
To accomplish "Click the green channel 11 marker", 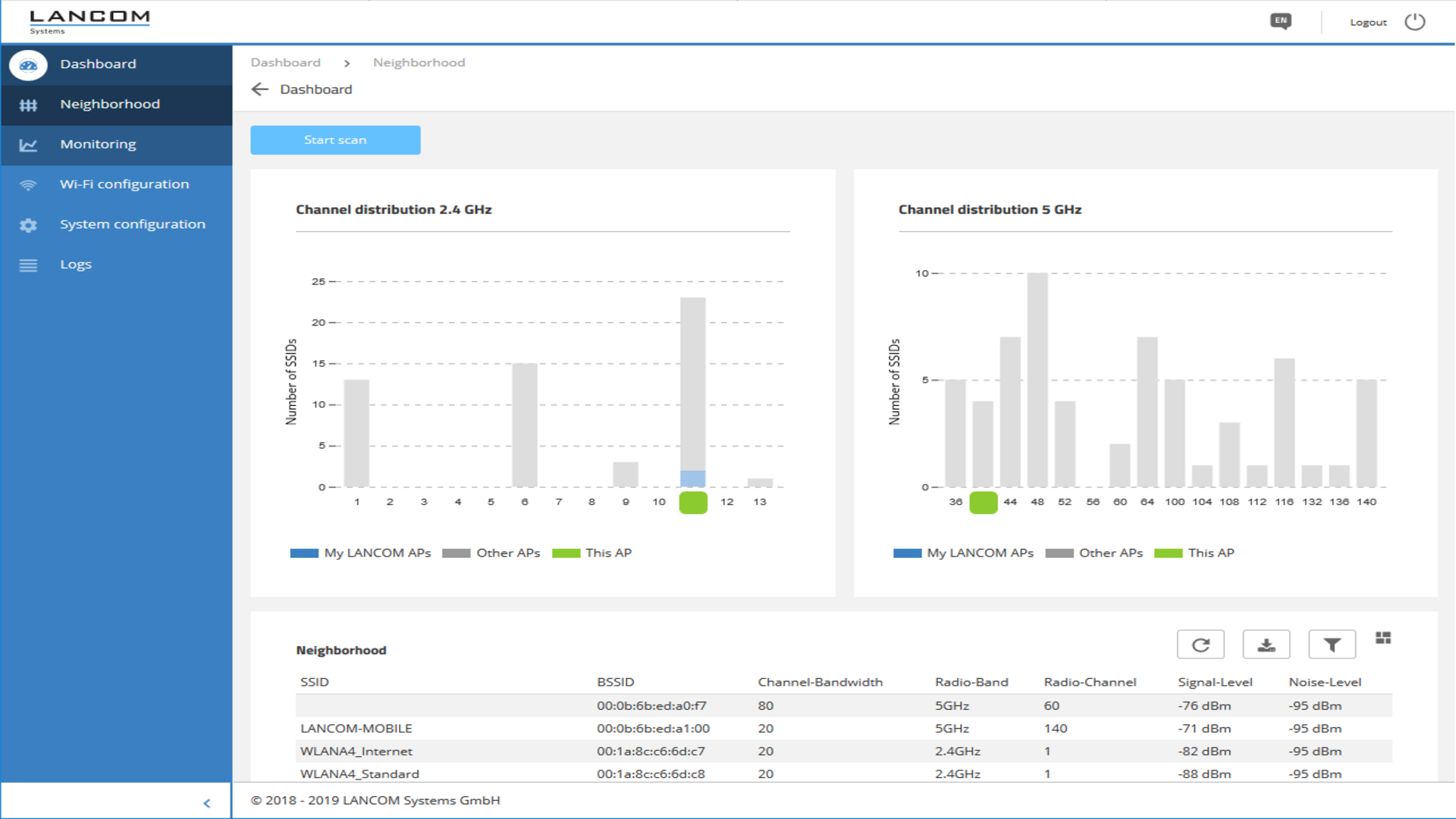I will (x=692, y=502).
